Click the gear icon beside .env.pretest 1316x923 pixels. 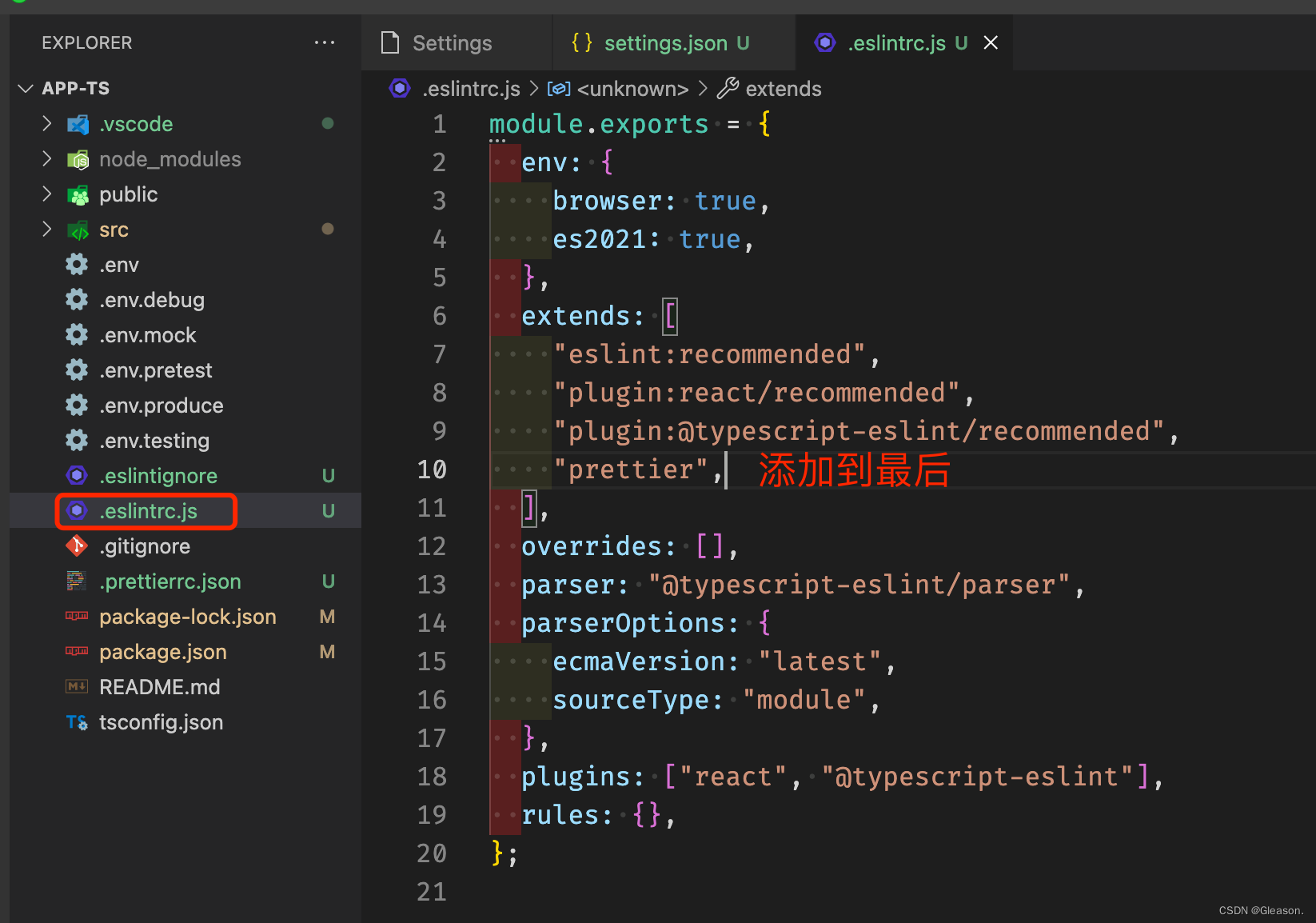pos(77,370)
